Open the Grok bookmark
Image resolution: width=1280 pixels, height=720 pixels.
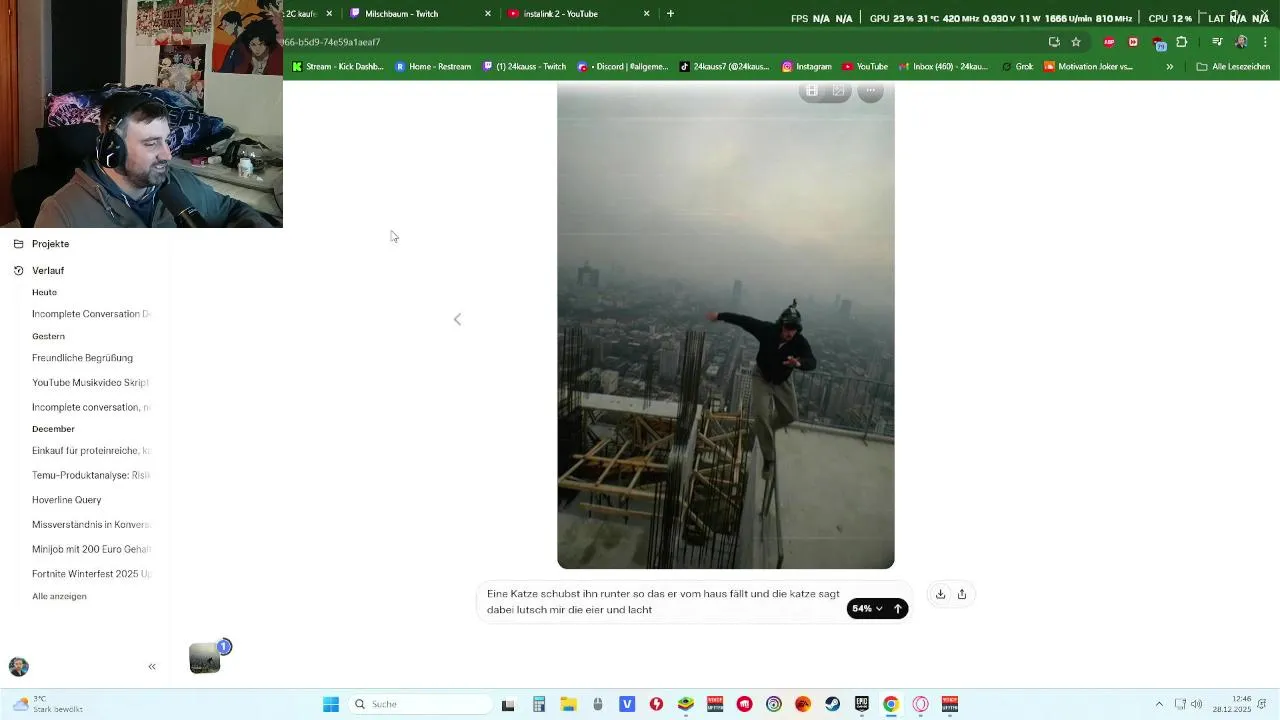pos(1017,67)
